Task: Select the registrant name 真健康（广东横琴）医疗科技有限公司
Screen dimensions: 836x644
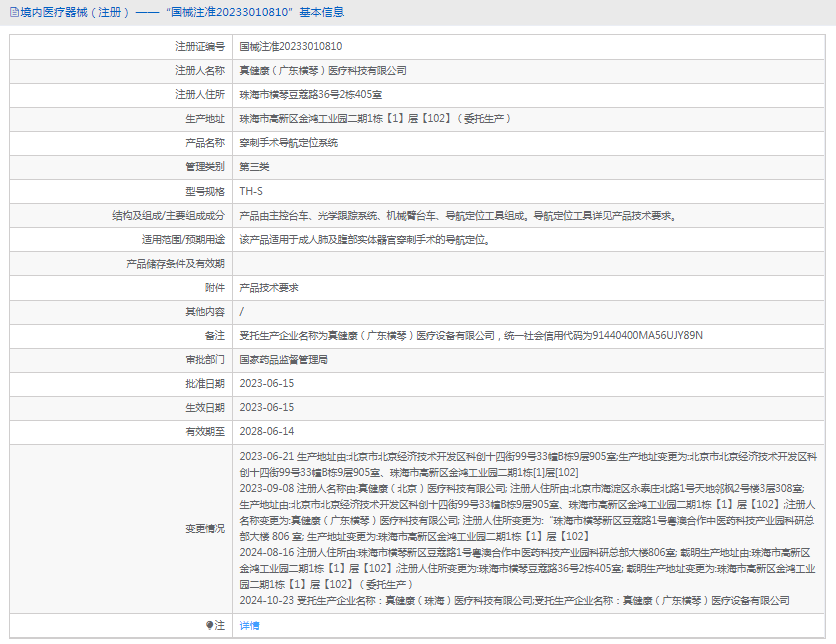Action: [323, 71]
